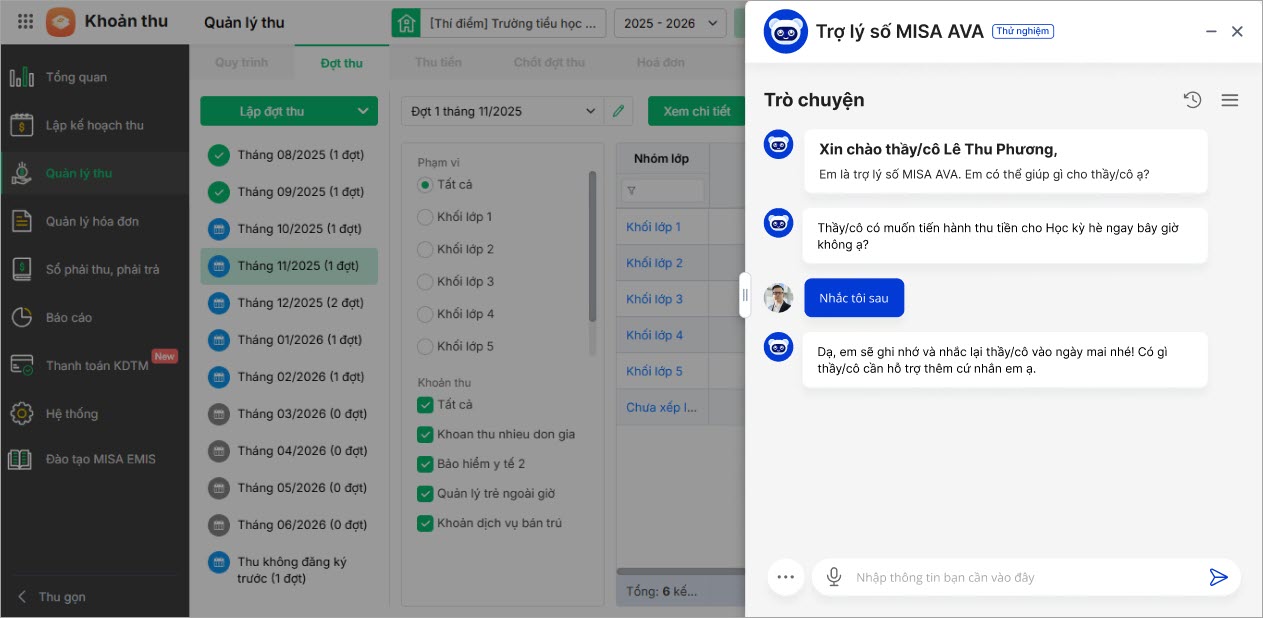Click the MISA AVA avatar in header
1263x618 pixels.
coord(786,31)
